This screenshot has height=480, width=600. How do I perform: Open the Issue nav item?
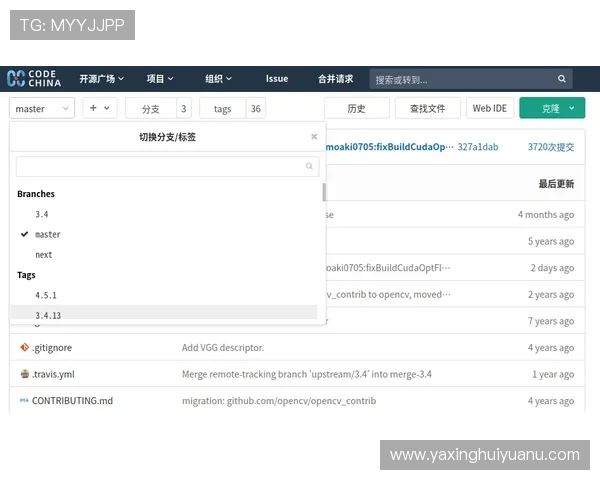coord(277,79)
